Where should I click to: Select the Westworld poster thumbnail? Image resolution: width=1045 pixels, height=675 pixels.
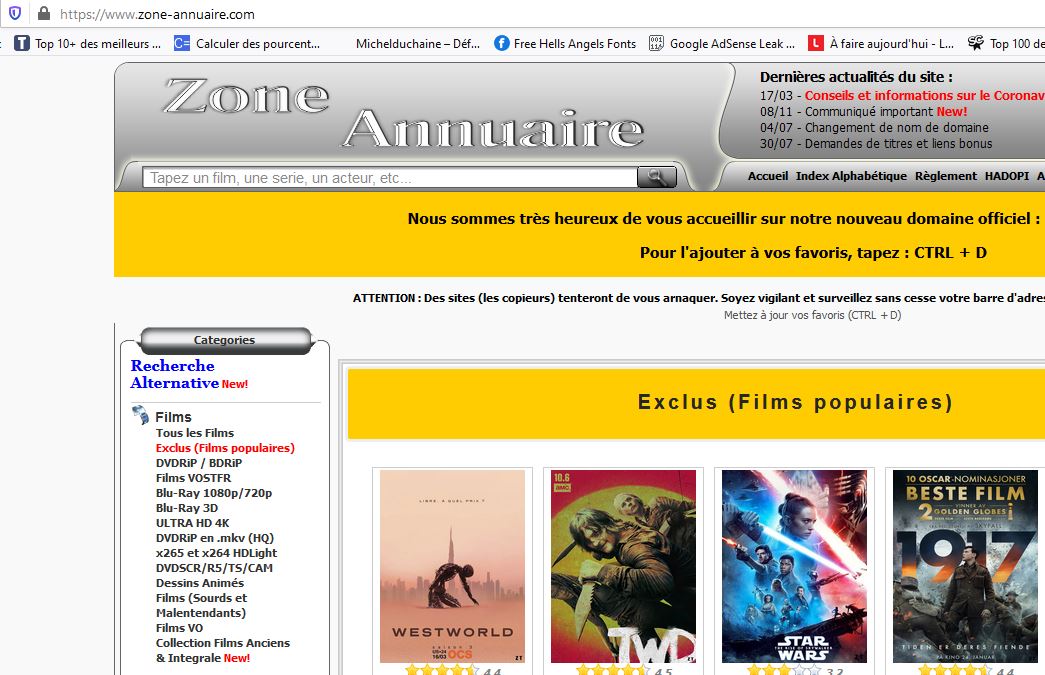click(452, 565)
